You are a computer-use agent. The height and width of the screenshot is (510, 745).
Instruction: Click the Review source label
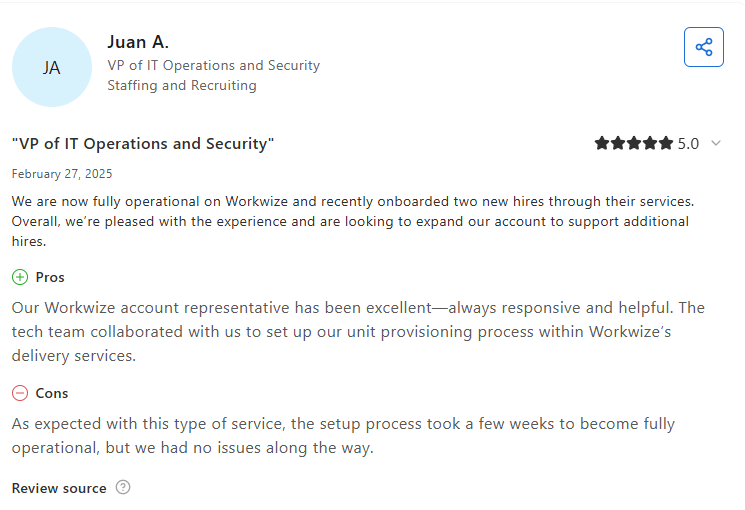(x=59, y=488)
